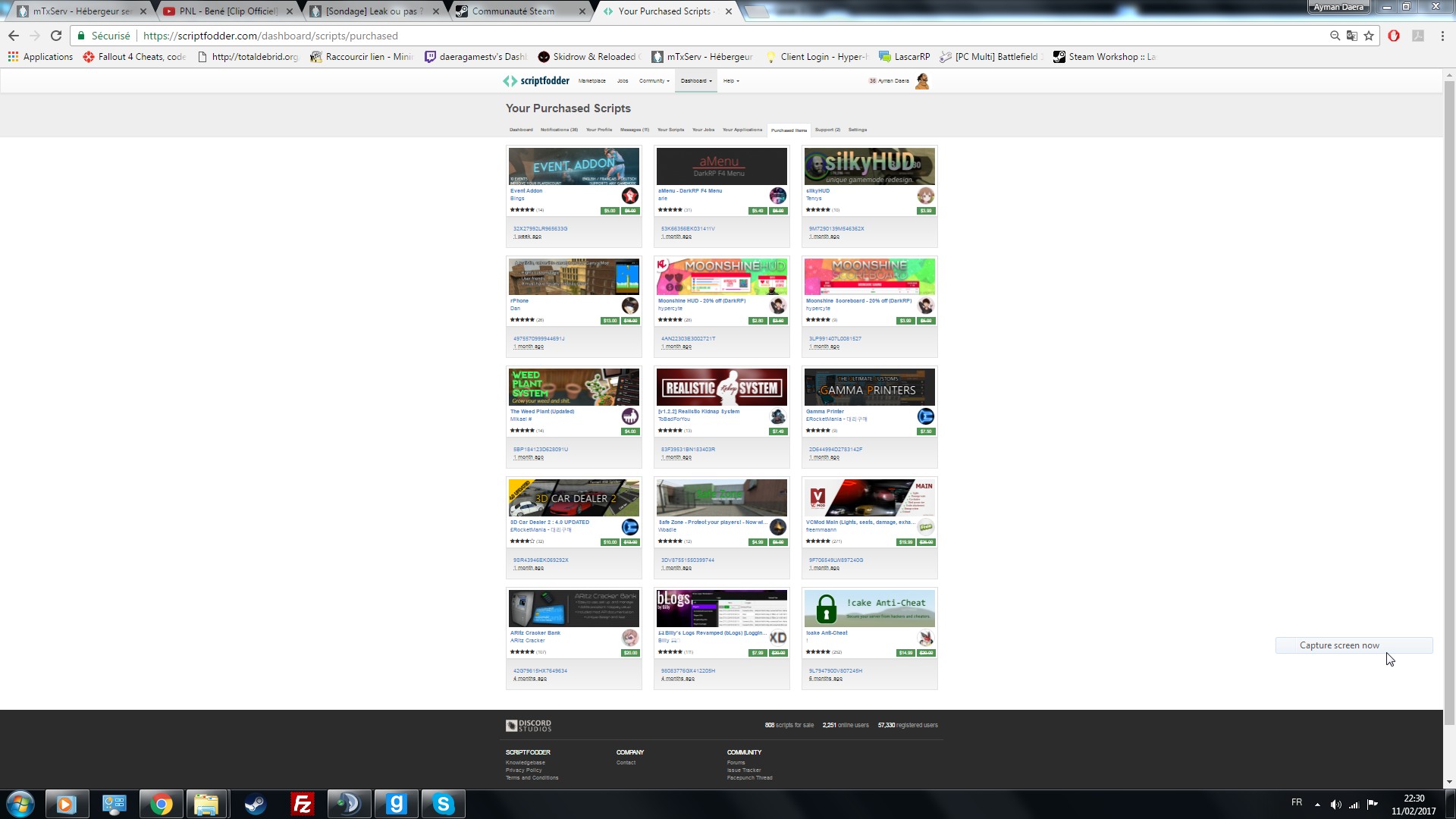Click Woadie avatar on Safe Zone card
1456x819 pixels.
777,527
